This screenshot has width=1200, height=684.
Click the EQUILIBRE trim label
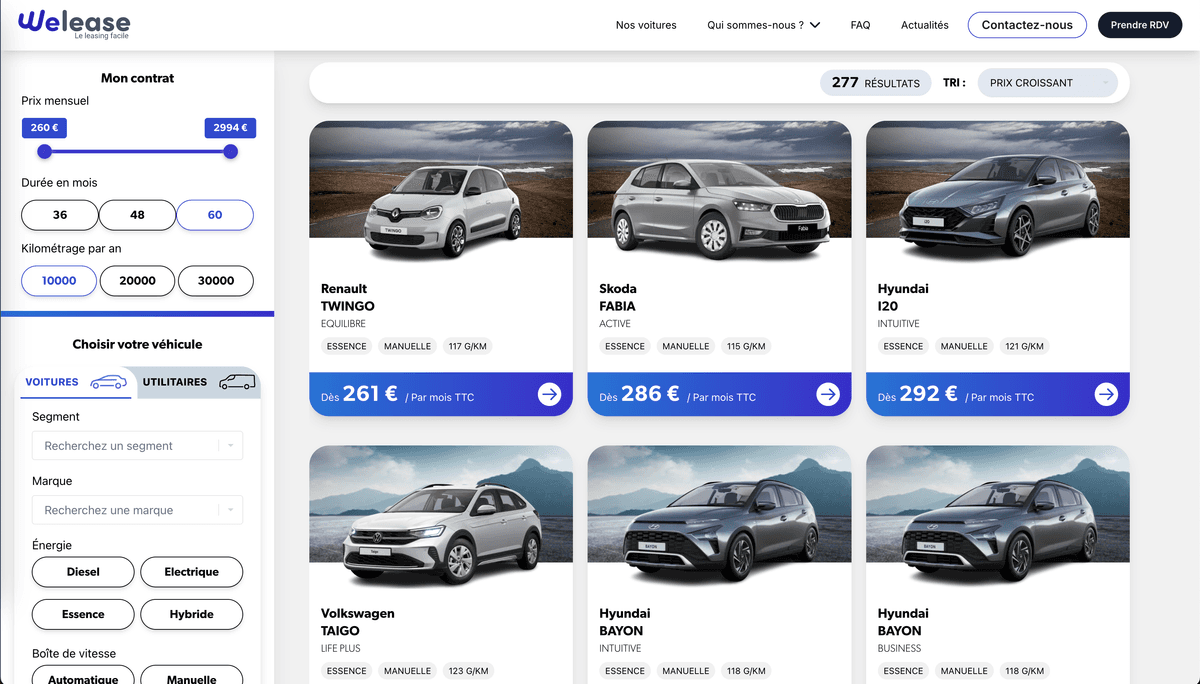(343, 324)
